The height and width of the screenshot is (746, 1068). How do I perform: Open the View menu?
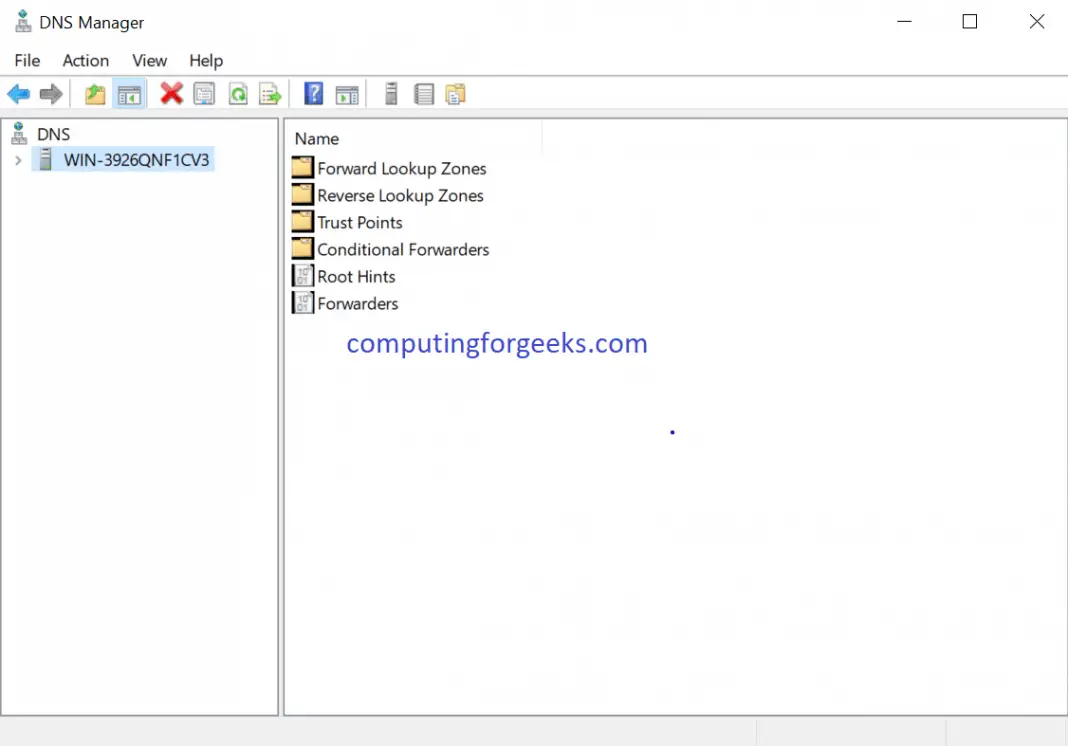coord(149,61)
